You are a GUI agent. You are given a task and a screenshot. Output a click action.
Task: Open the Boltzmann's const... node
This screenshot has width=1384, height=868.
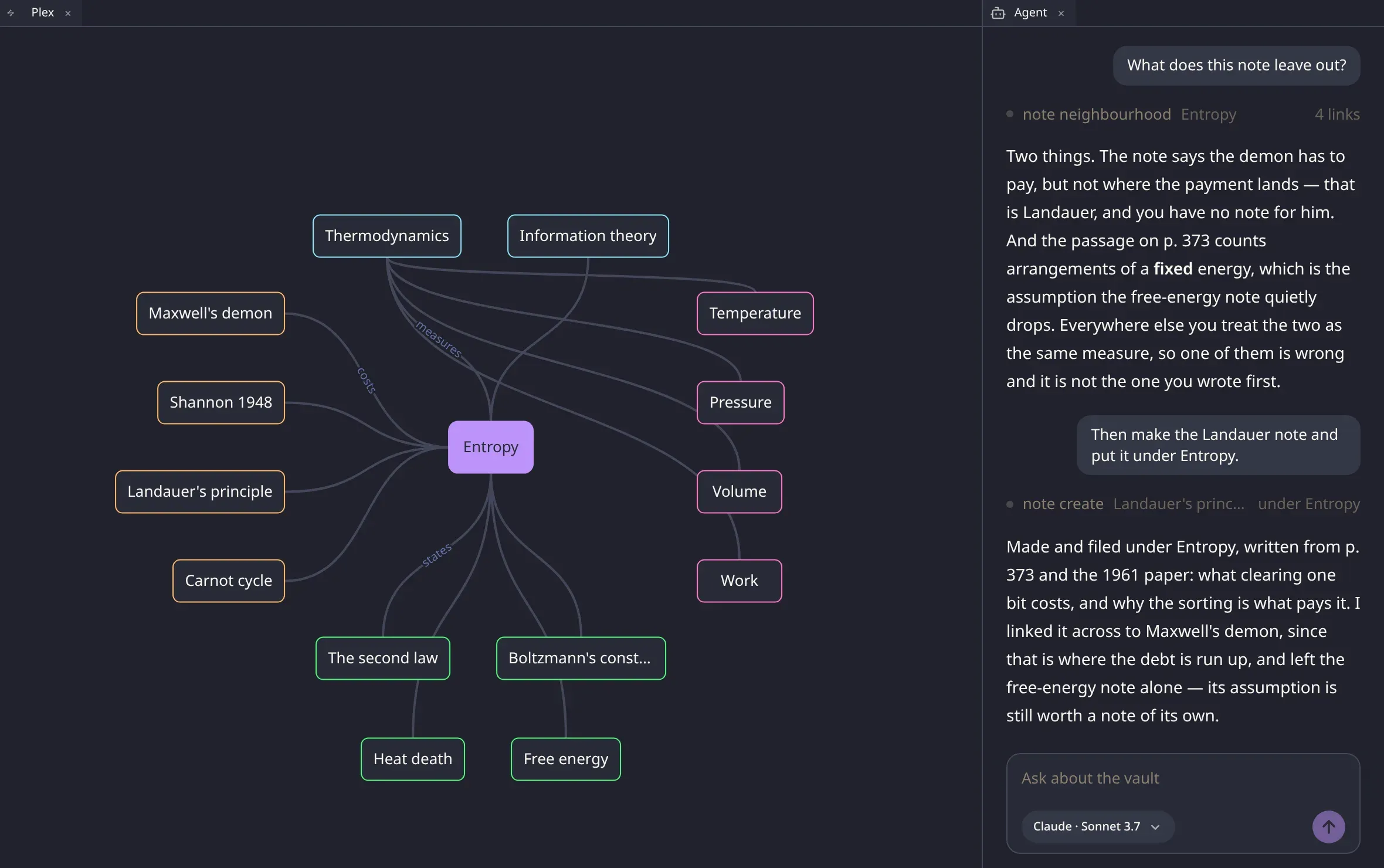click(581, 658)
